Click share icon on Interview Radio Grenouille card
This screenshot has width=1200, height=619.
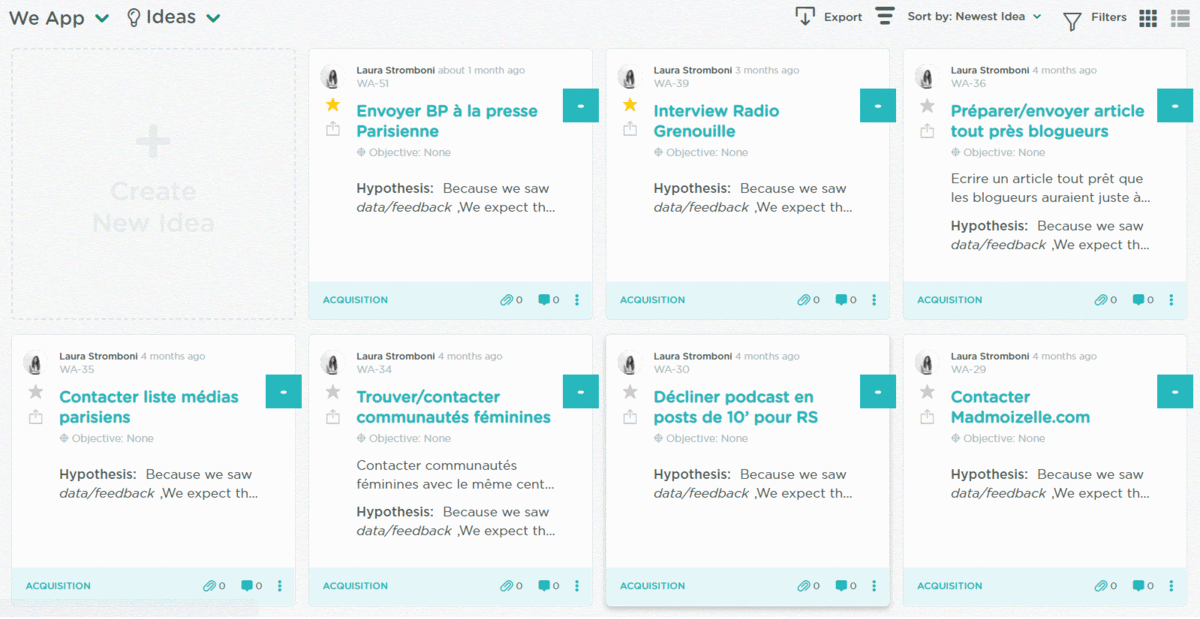pos(630,130)
